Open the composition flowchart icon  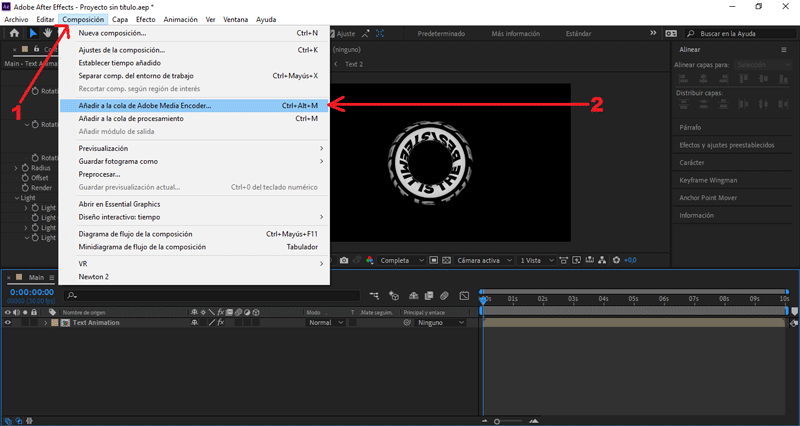pyautogui.click(x=603, y=260)
